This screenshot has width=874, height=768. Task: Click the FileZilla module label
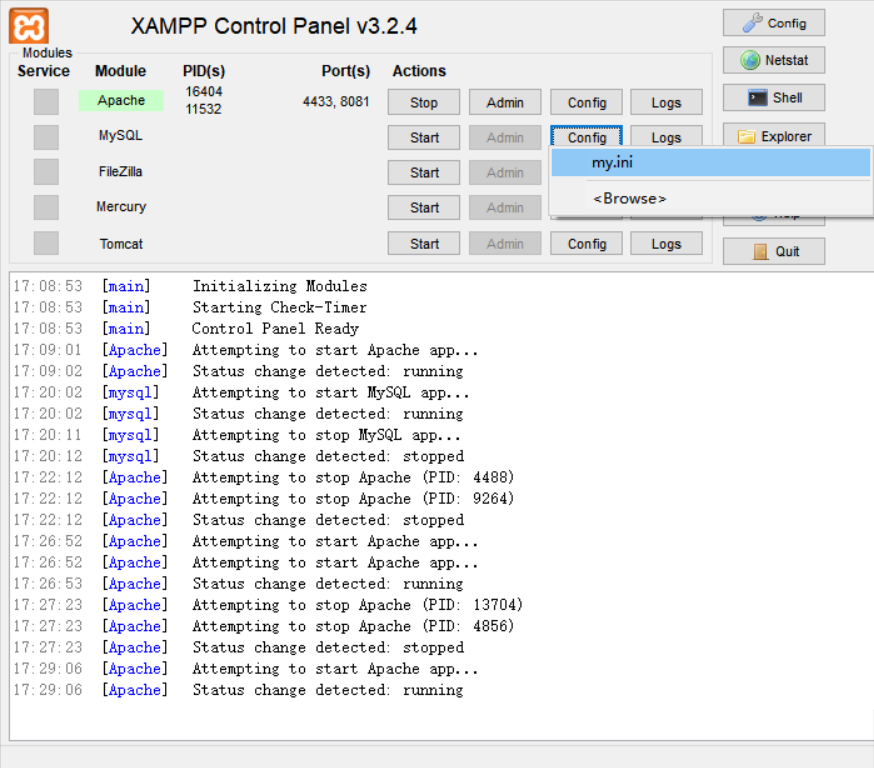120,171
